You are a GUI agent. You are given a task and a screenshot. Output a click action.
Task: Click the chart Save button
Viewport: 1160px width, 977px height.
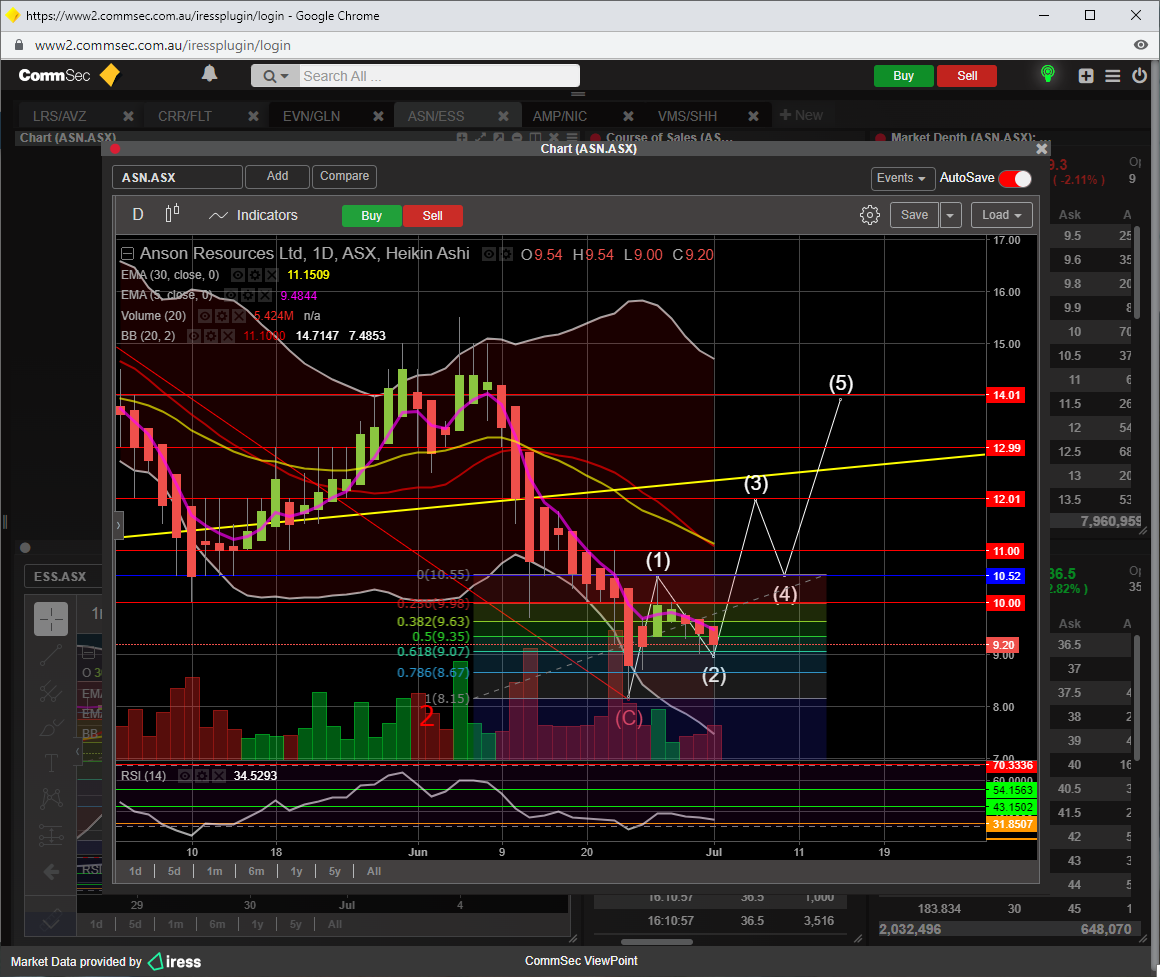pos(914,214)
